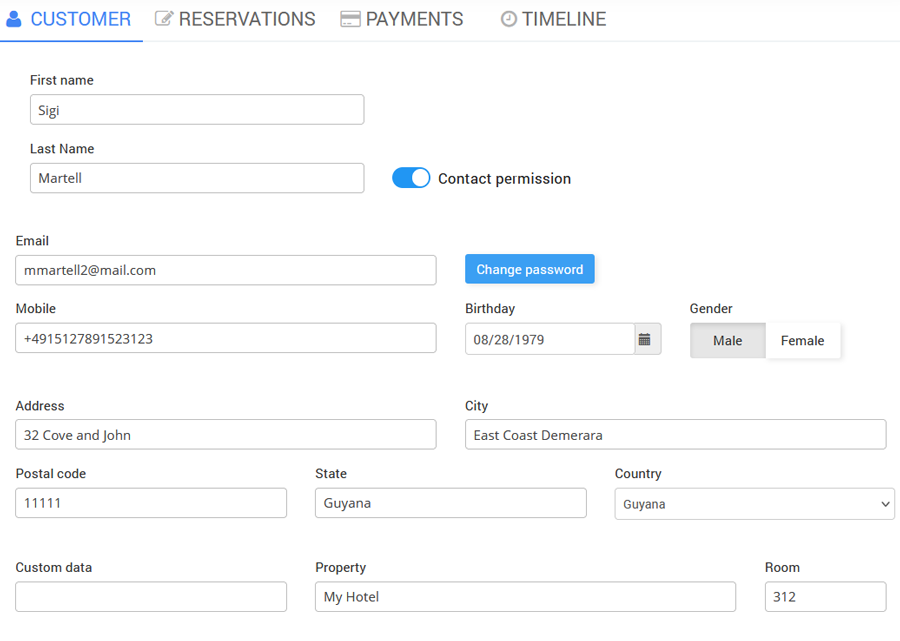Click the Address input field
The image size is (900, 641).
(225, 434)
